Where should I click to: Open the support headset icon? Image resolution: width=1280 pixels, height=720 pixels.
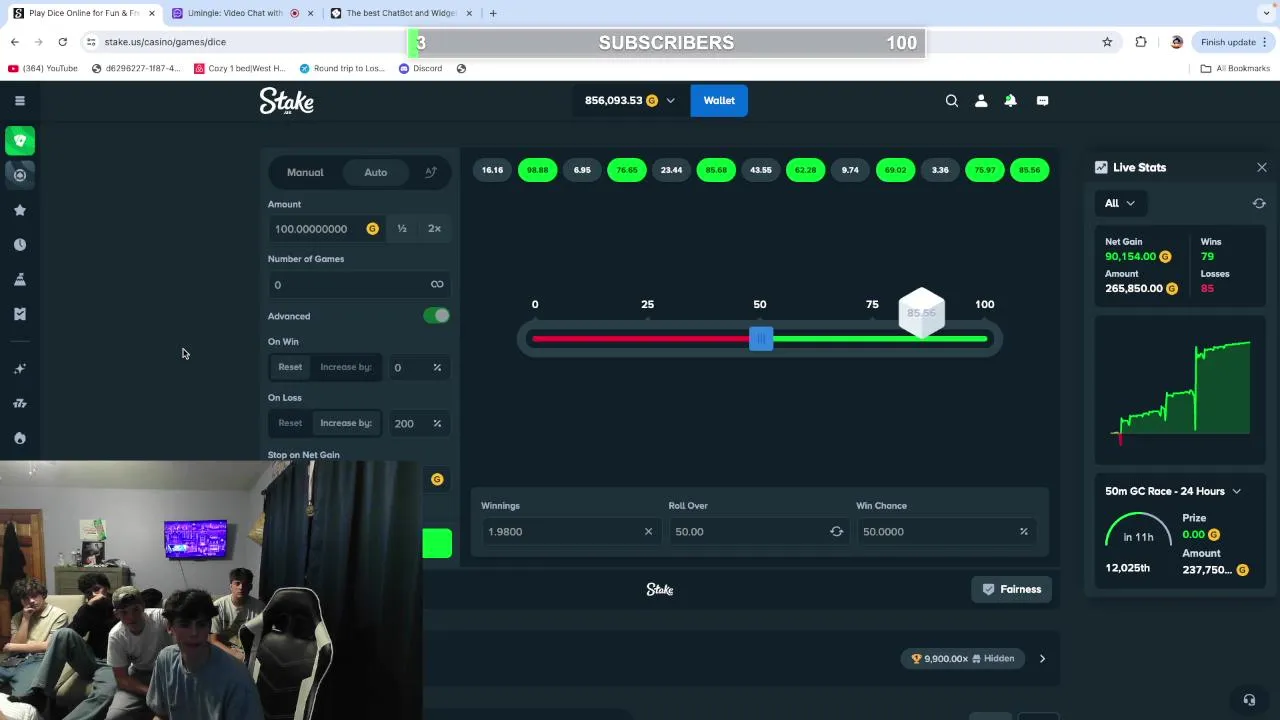pos(1249,700)
